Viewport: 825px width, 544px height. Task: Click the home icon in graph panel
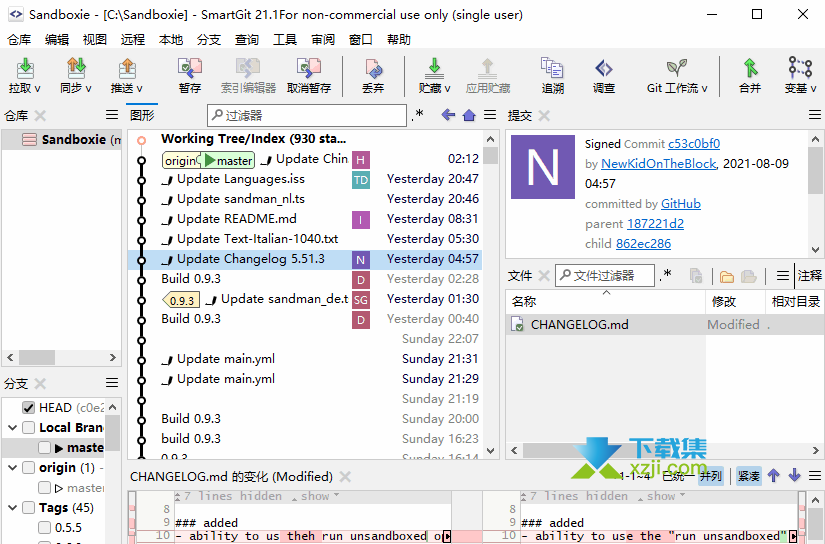(469, 115)
